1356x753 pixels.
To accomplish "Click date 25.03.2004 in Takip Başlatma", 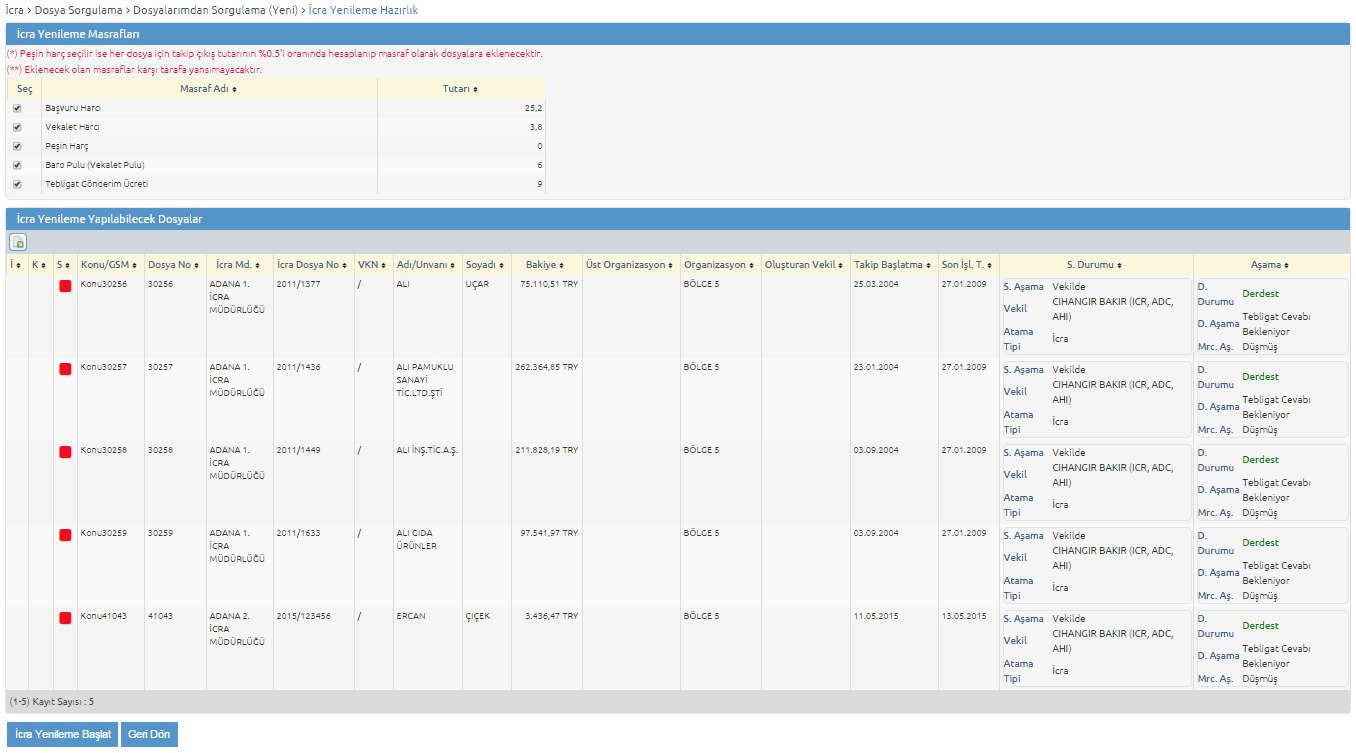I will [876, 284].
